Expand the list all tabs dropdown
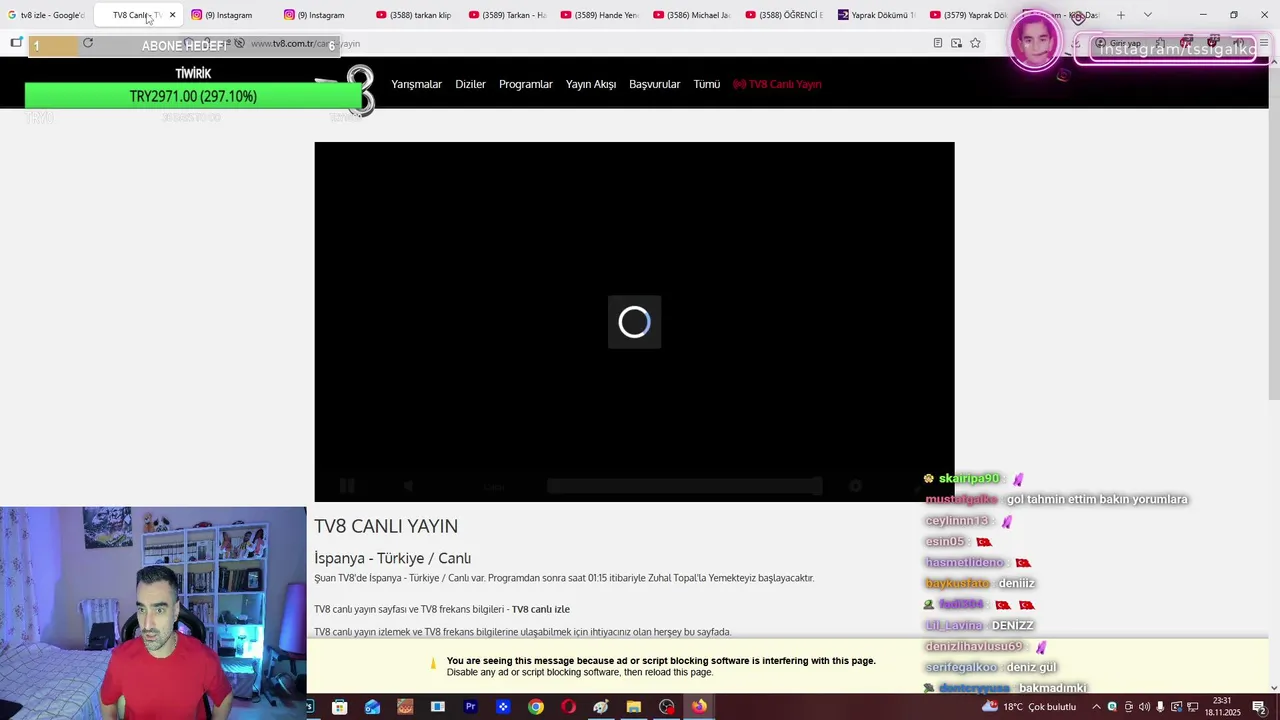 pyautogui.click(x=1147, y=15)
